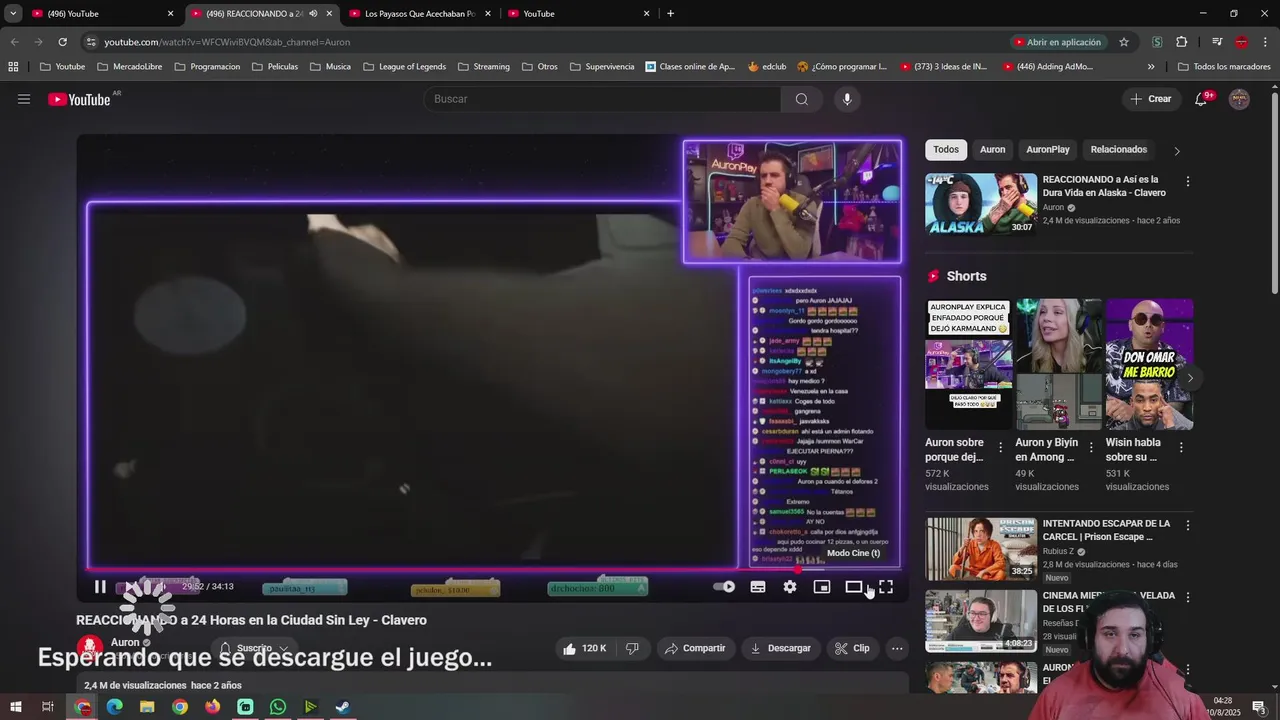Reload the page
1280x720 pixels.
(62, 42)
